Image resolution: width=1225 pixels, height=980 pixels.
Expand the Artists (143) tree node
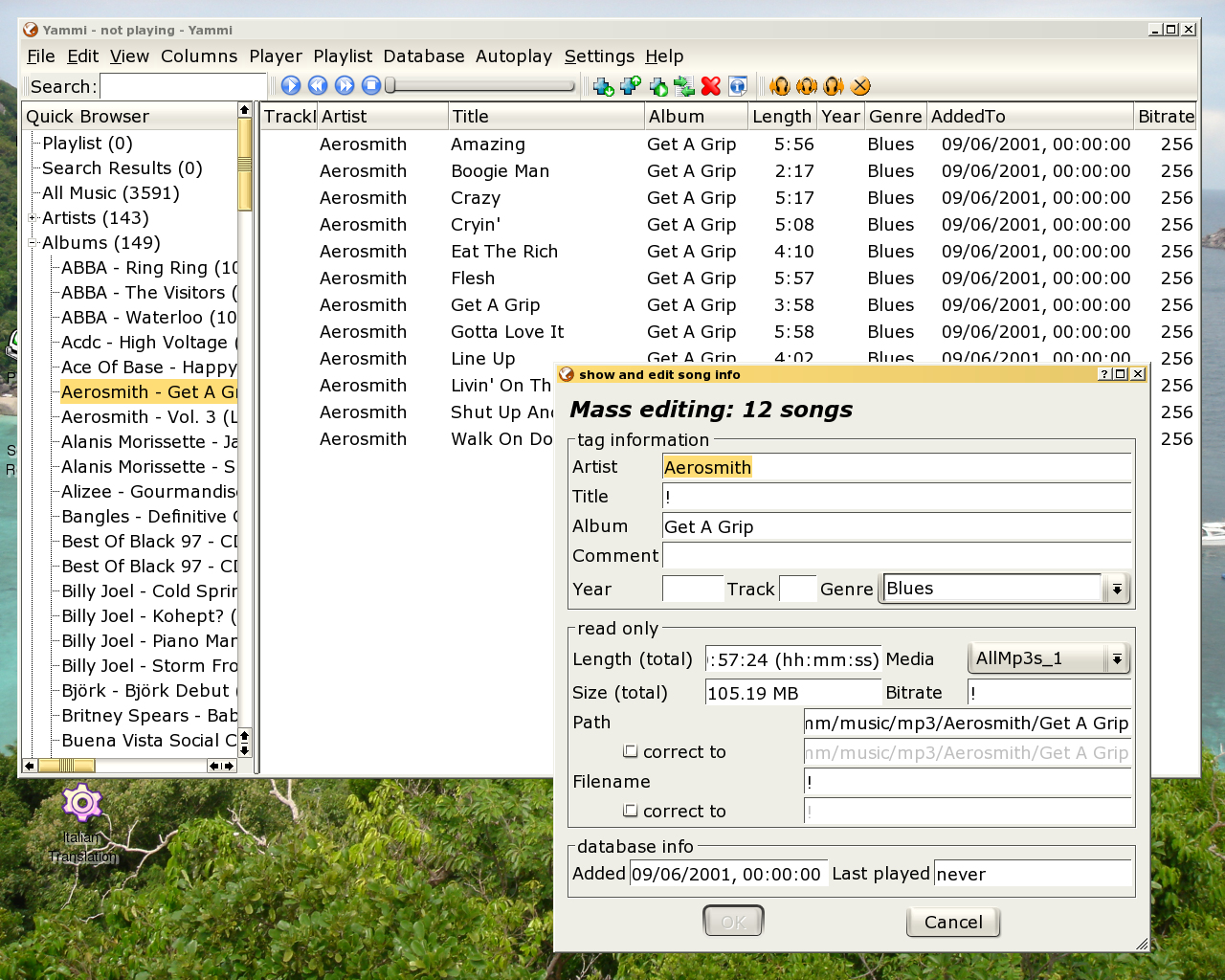click(x=33, y=218)
